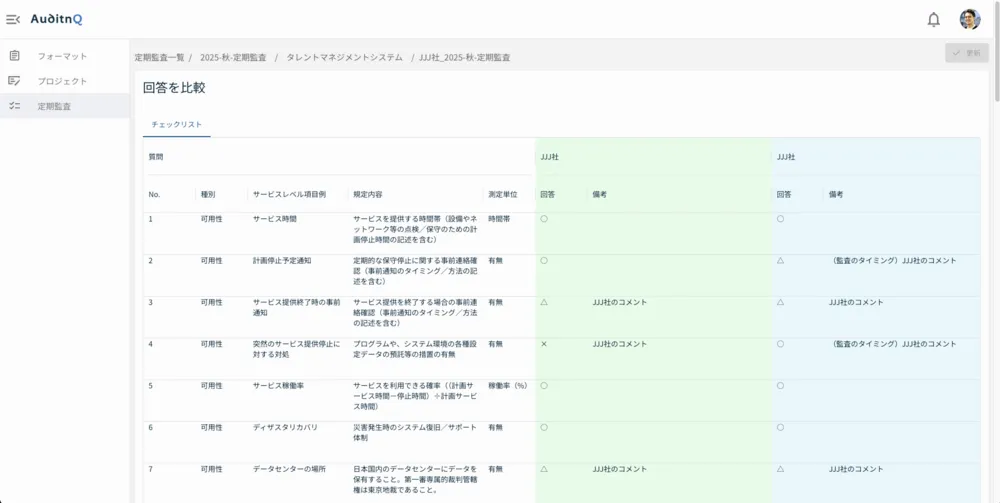Click row 7 green JJJ社のコメント remark
This screenshot has width=1000, height=503.
tap(619, 469)
